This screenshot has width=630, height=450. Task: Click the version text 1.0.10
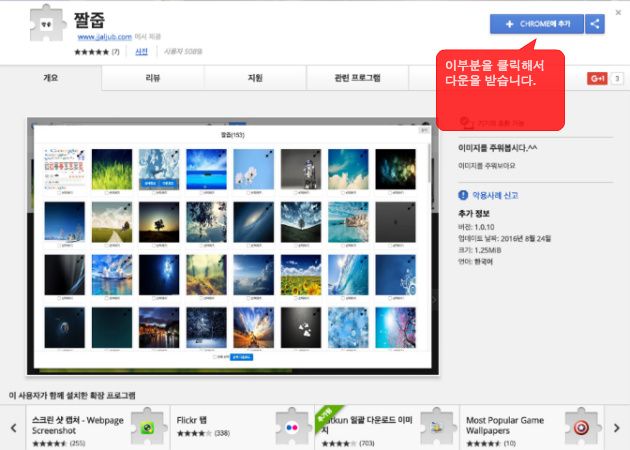coord(484,227)
